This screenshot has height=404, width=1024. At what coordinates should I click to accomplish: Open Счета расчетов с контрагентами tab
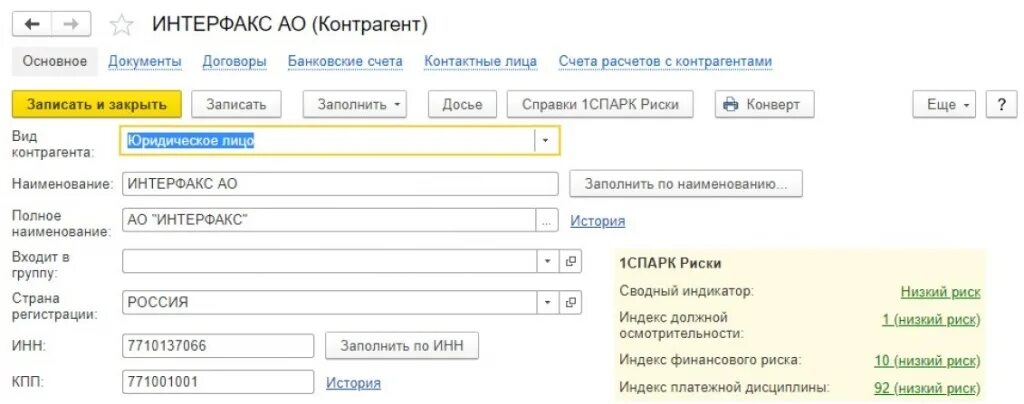pos(665,61)
